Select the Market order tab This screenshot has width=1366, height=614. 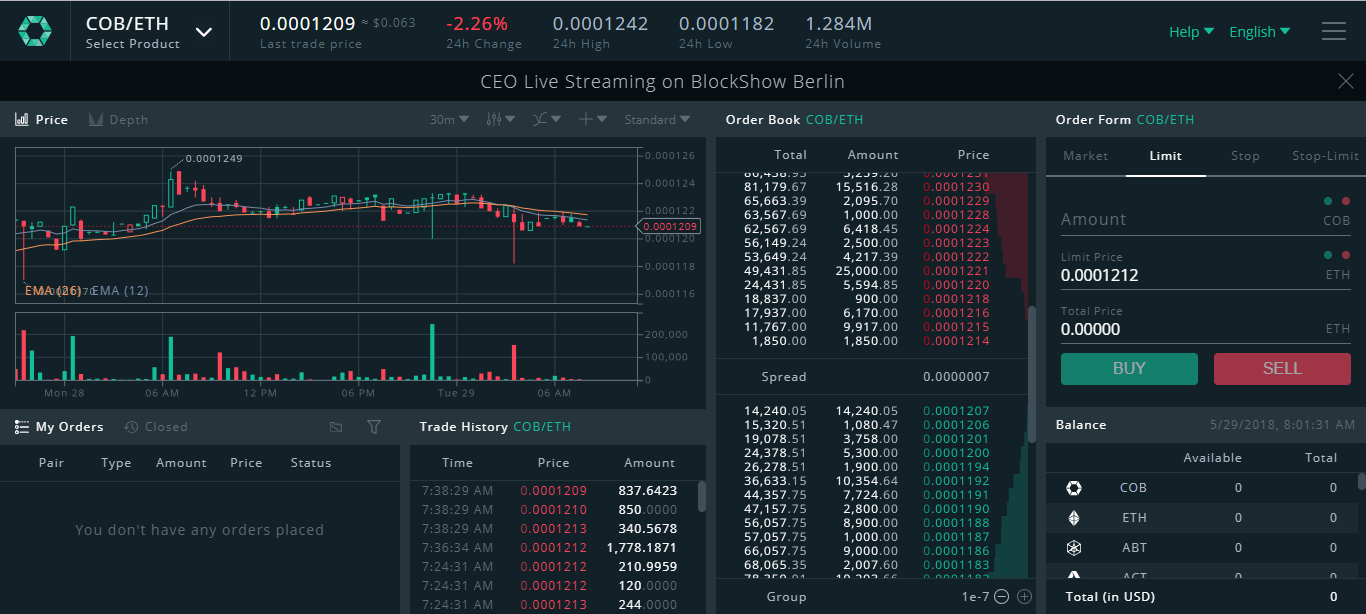pos(1085,156)
